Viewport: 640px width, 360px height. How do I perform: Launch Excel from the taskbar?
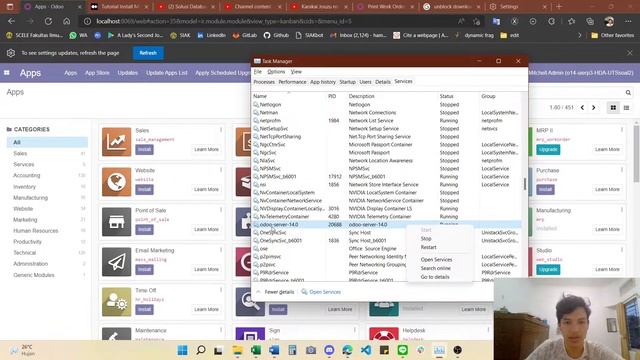click(x=256, y=350)
